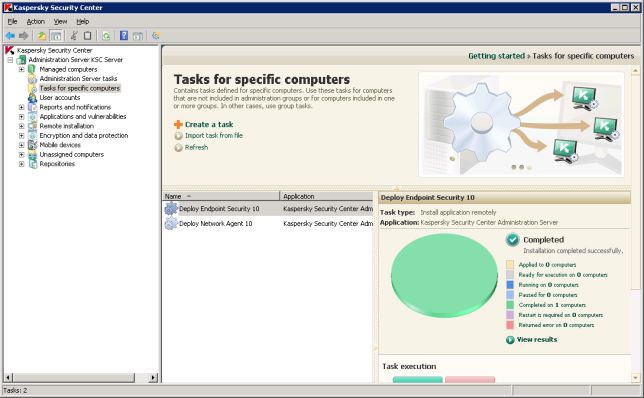
Task: Expand the Unassigned computers node
Action: [21, 154]
